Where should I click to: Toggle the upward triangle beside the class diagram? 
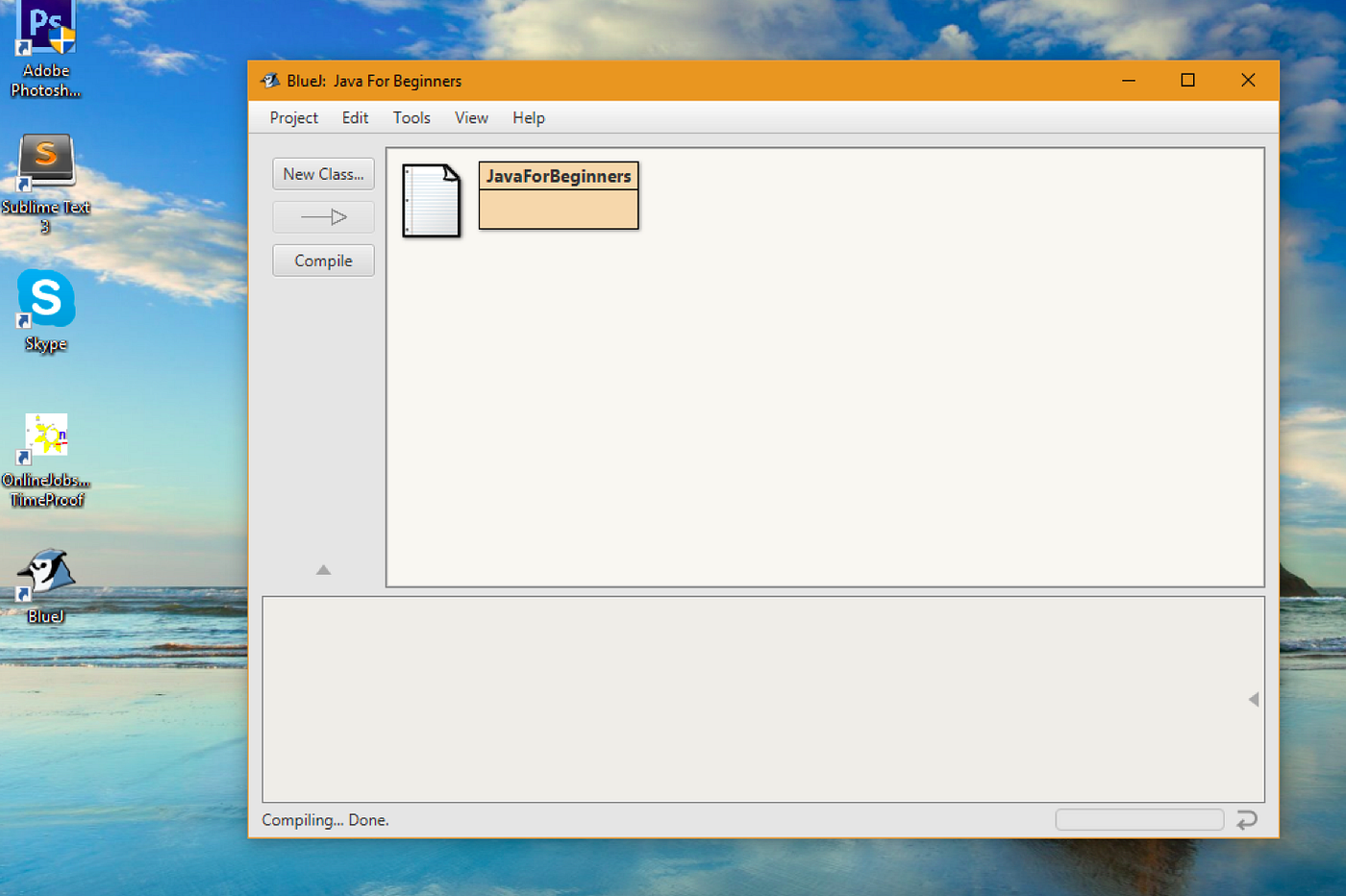[322, 569]
